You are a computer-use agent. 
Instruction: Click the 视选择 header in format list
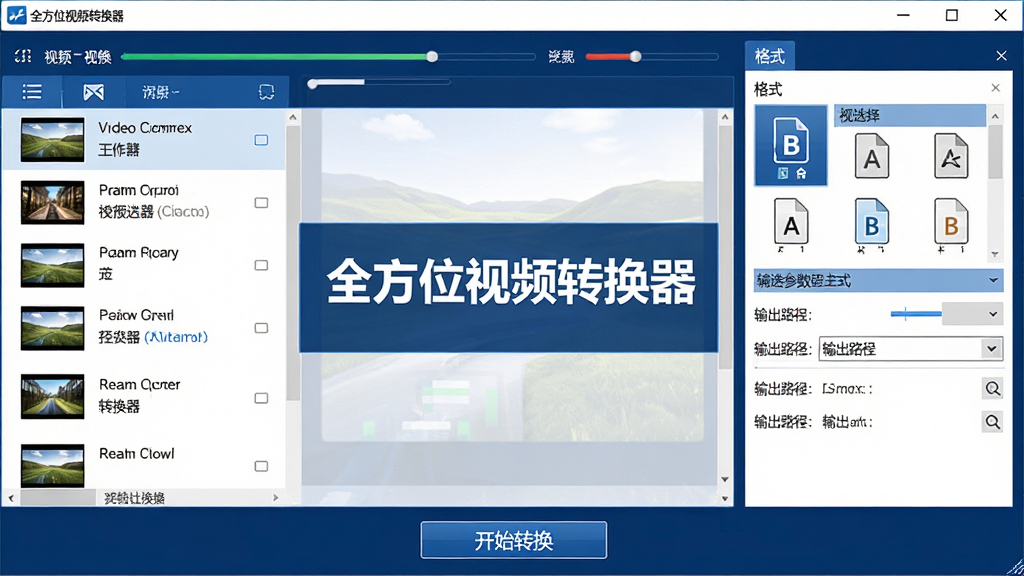[910, 116]
